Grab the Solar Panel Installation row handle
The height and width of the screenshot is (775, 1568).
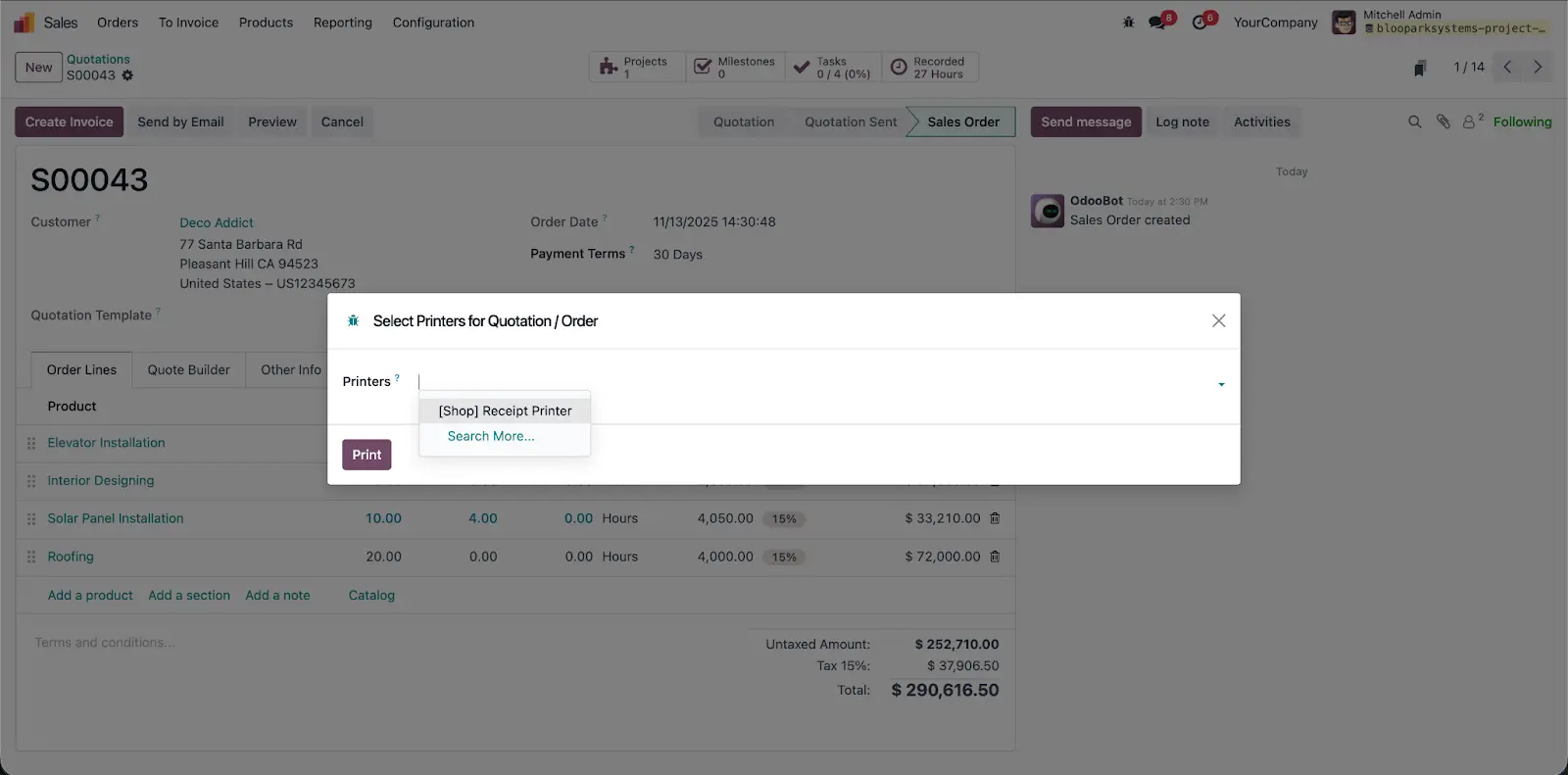pos(31,519)
